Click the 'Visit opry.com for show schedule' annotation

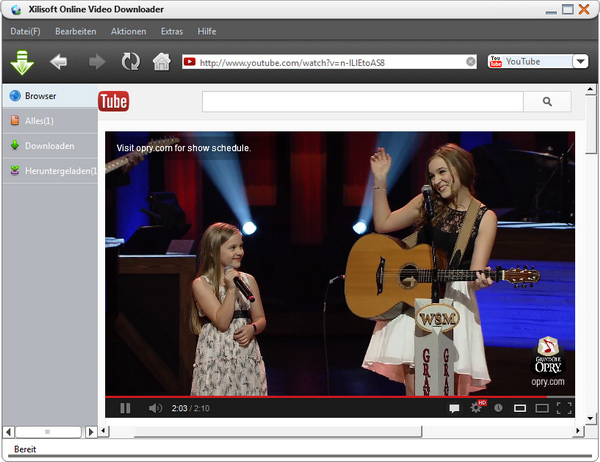pyautogui.click(x=184, y=148)
